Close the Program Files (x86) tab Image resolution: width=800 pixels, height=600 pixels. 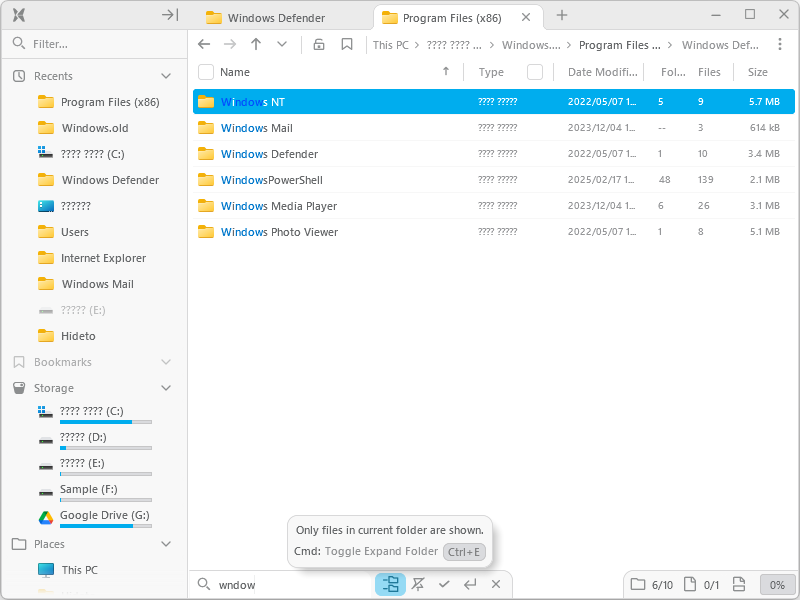pos(526,17)
